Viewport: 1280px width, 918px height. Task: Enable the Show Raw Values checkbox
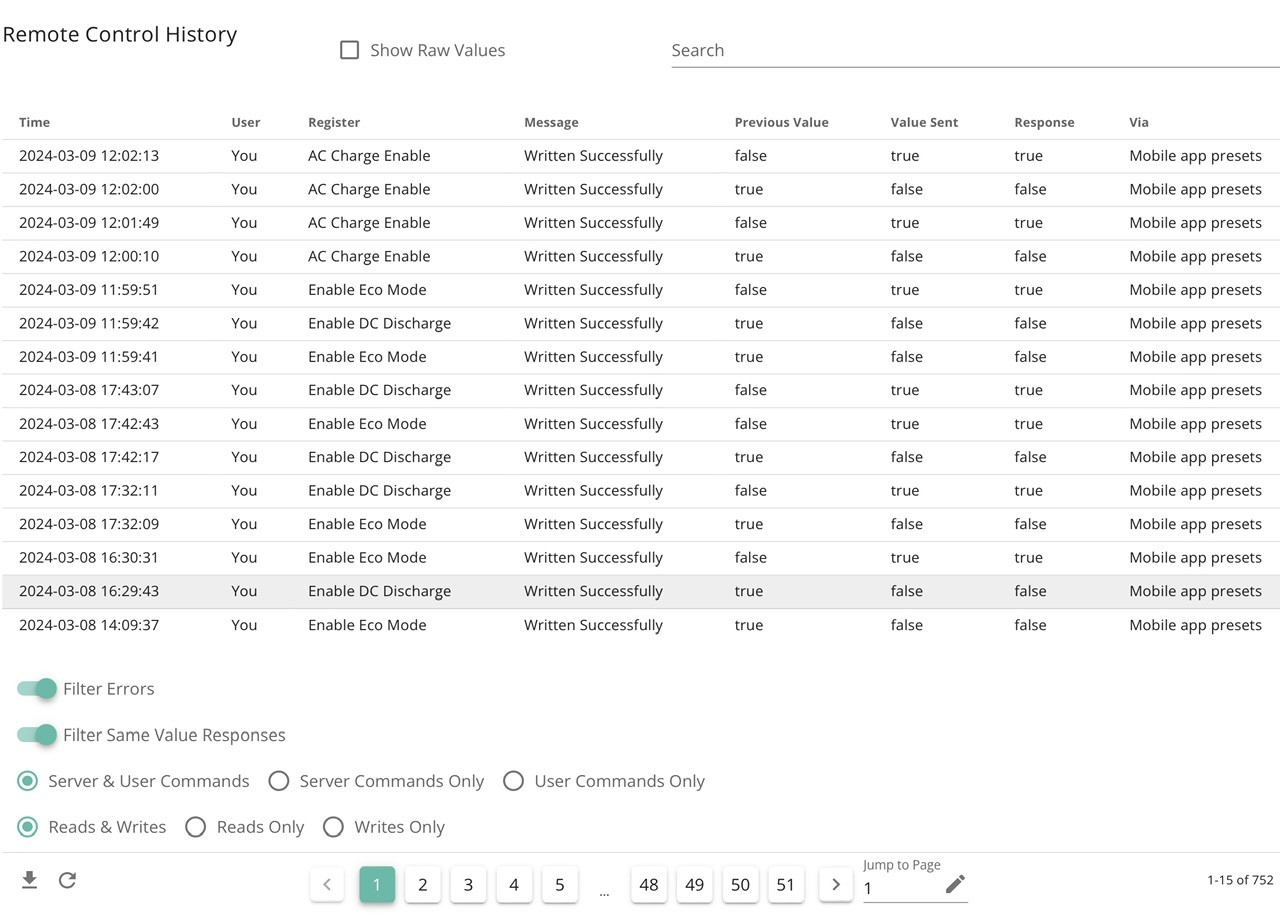(x=349, y=50)
